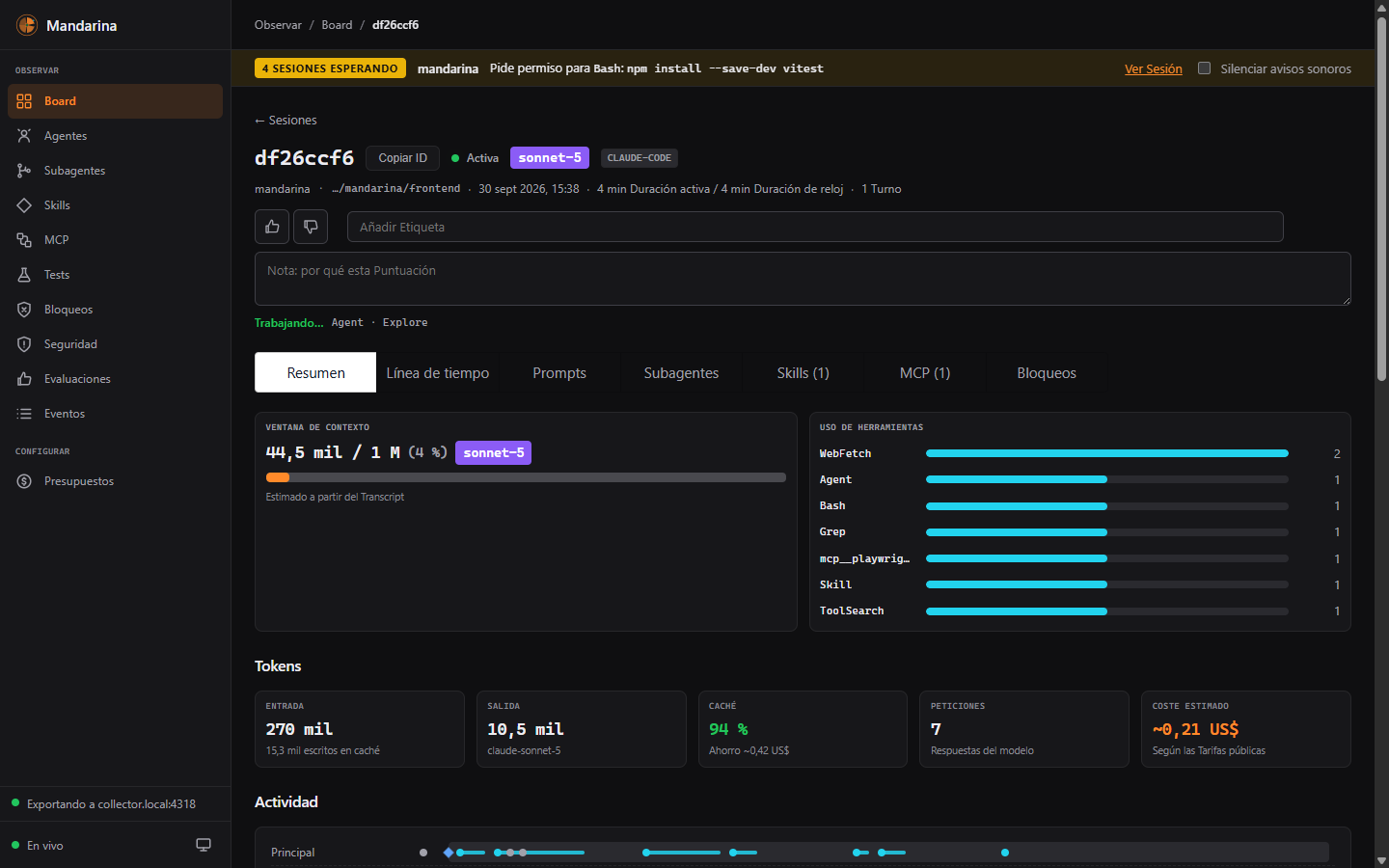Select the Subagentes tab
Viewport: 1389px width, 868px height.
pyautogui.click(x=681, y=373)
